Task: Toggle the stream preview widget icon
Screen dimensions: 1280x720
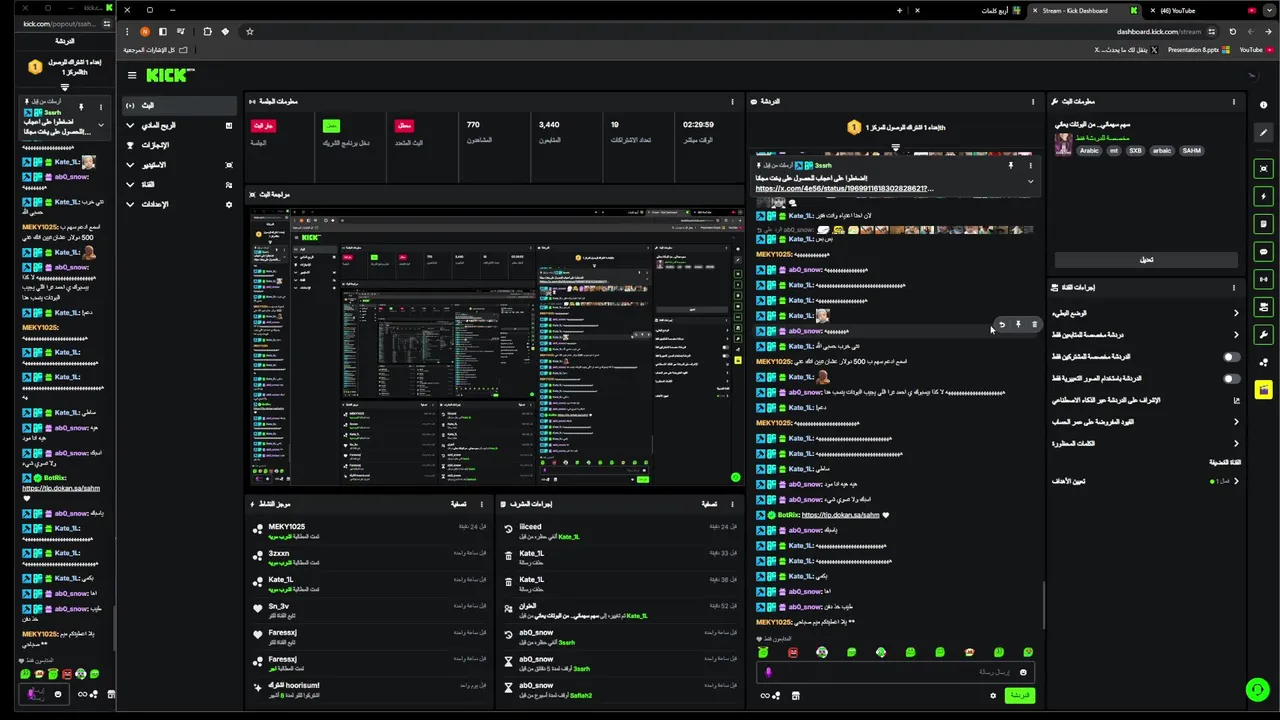Action: (1264, 169)
